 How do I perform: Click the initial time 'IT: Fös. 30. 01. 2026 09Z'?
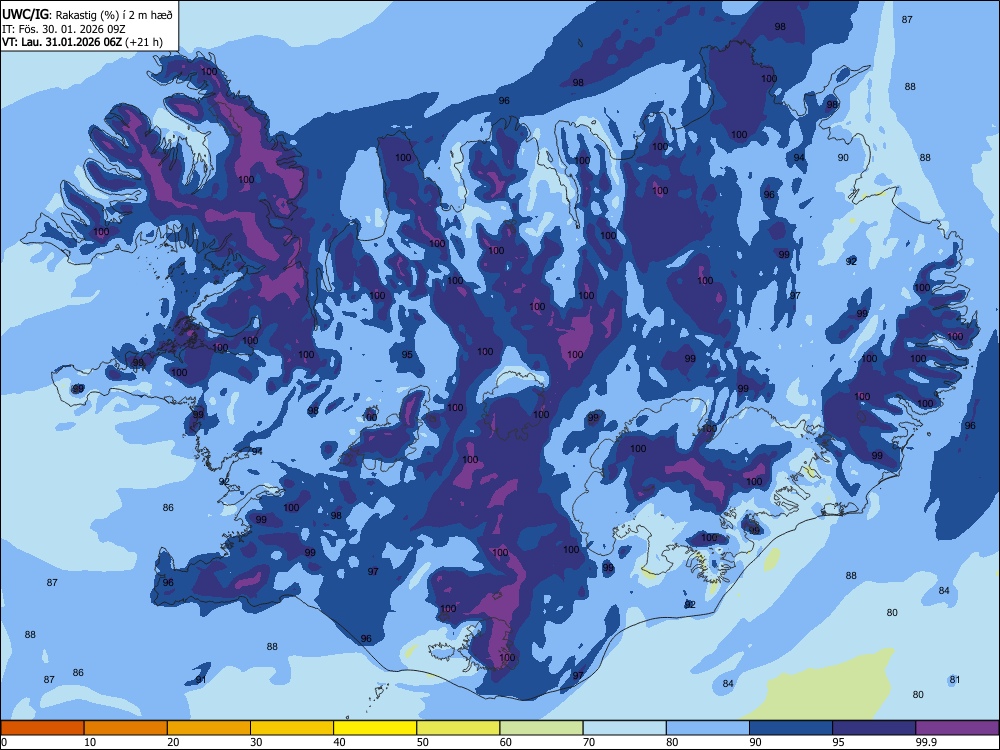(x=63, y=29)
